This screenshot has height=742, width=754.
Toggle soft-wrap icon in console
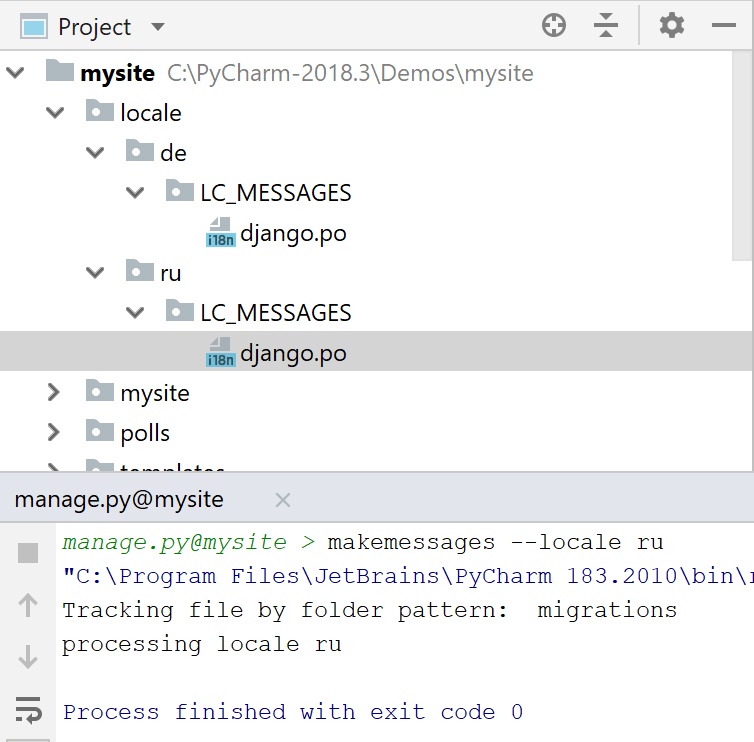(x=28, y=710)
